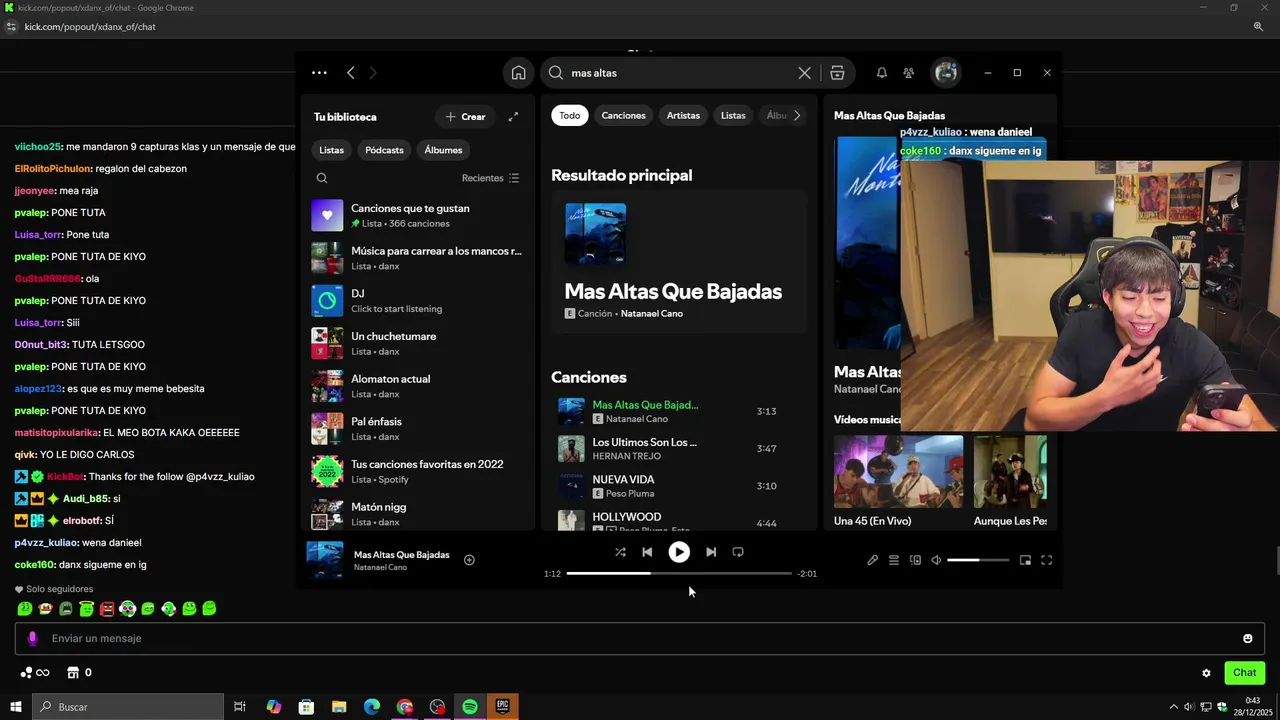Play NUEVA VIDA song row

(x=679, y=486)
